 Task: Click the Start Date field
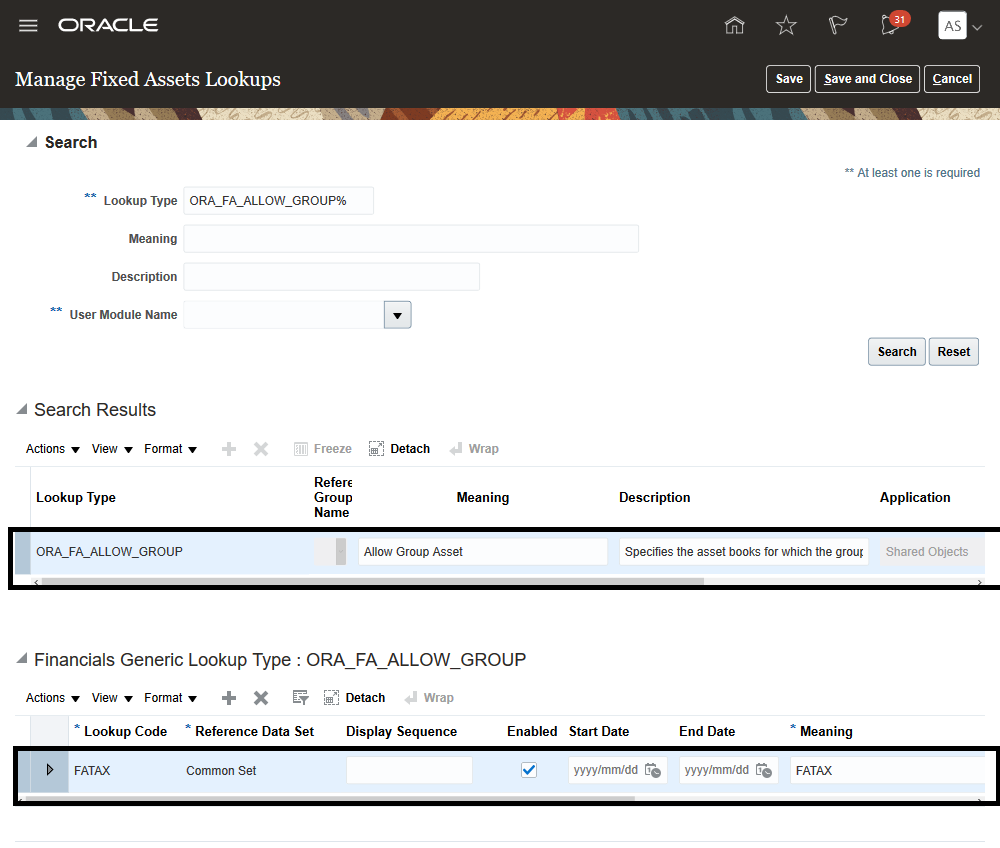(x=606, y=770)
